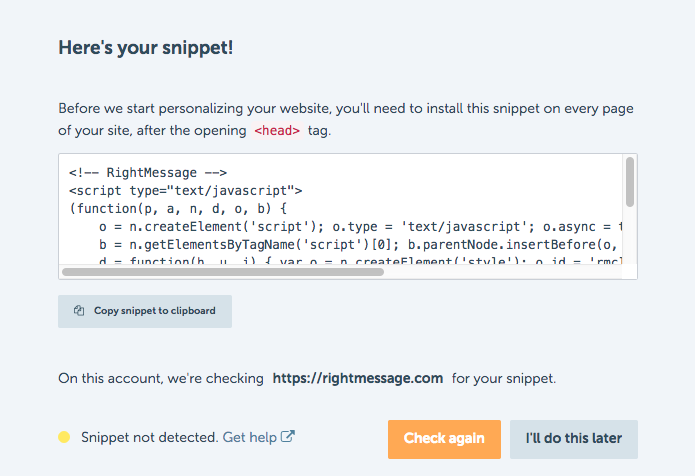Click the n.createElement('script') code line

(361, 227)
